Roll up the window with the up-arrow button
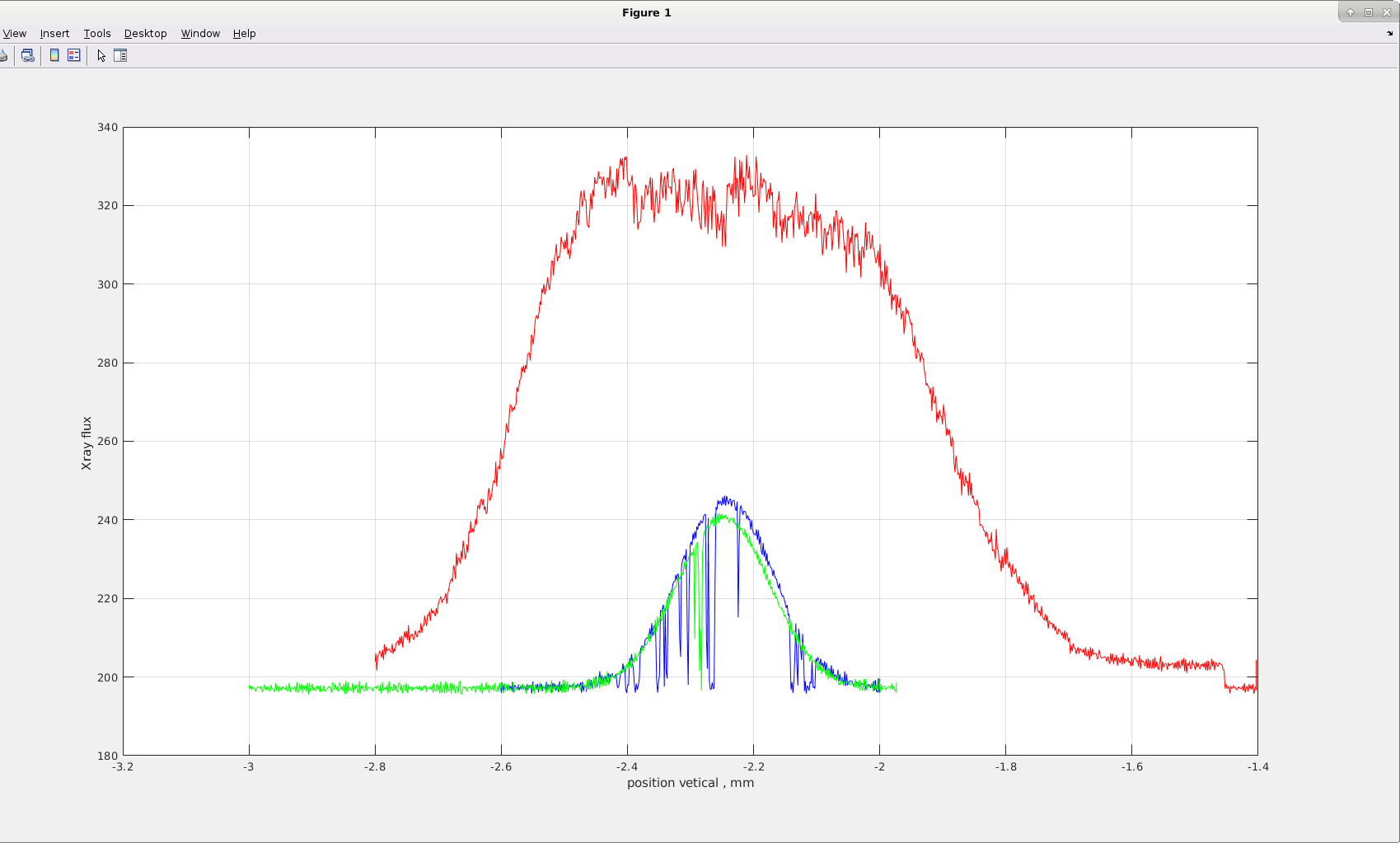 coord(1351,12)
